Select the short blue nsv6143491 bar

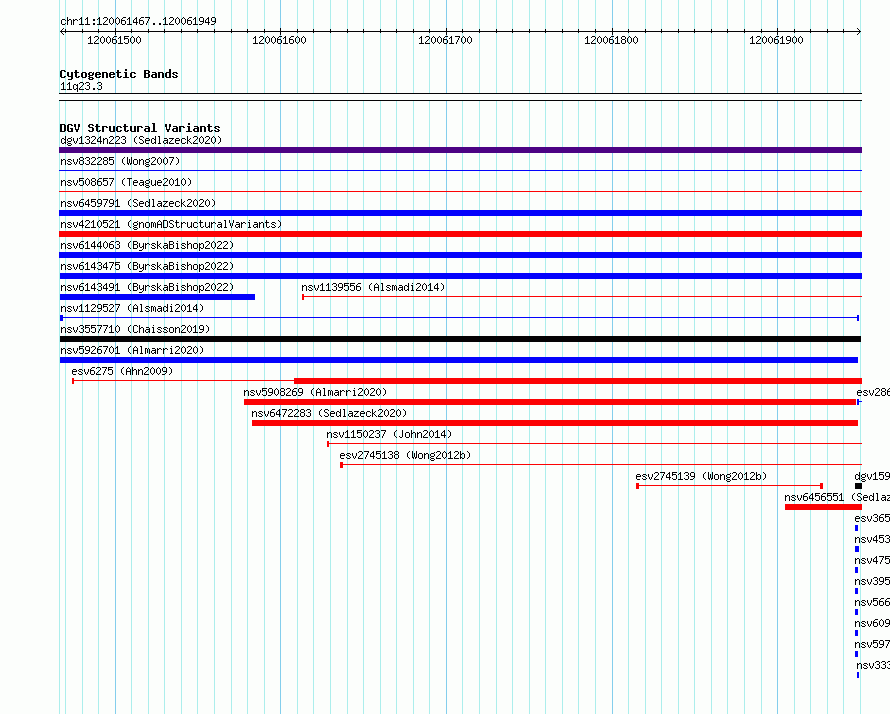click(x=157, y=297)
